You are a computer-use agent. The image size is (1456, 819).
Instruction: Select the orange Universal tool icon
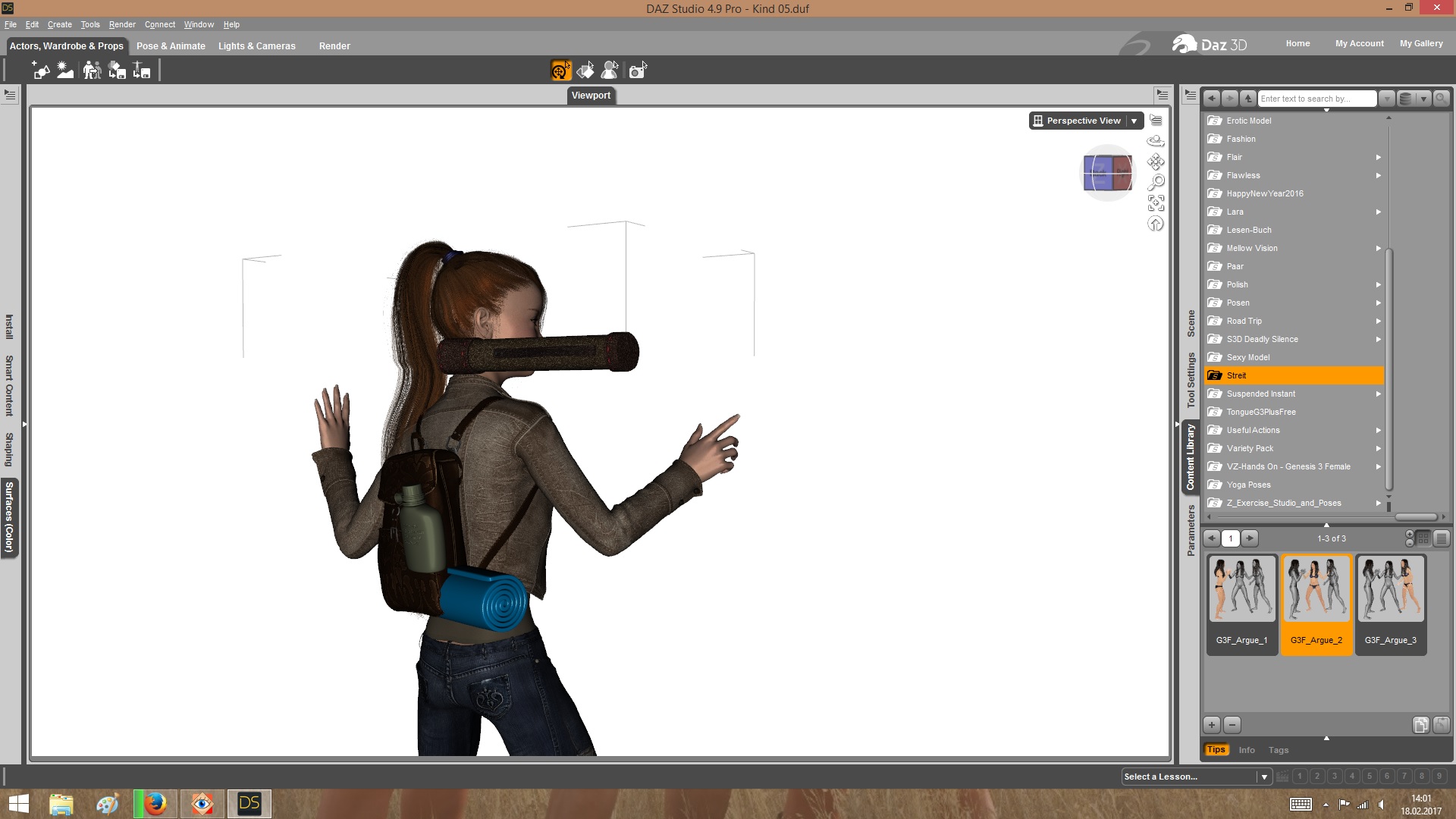coord(560,71)
